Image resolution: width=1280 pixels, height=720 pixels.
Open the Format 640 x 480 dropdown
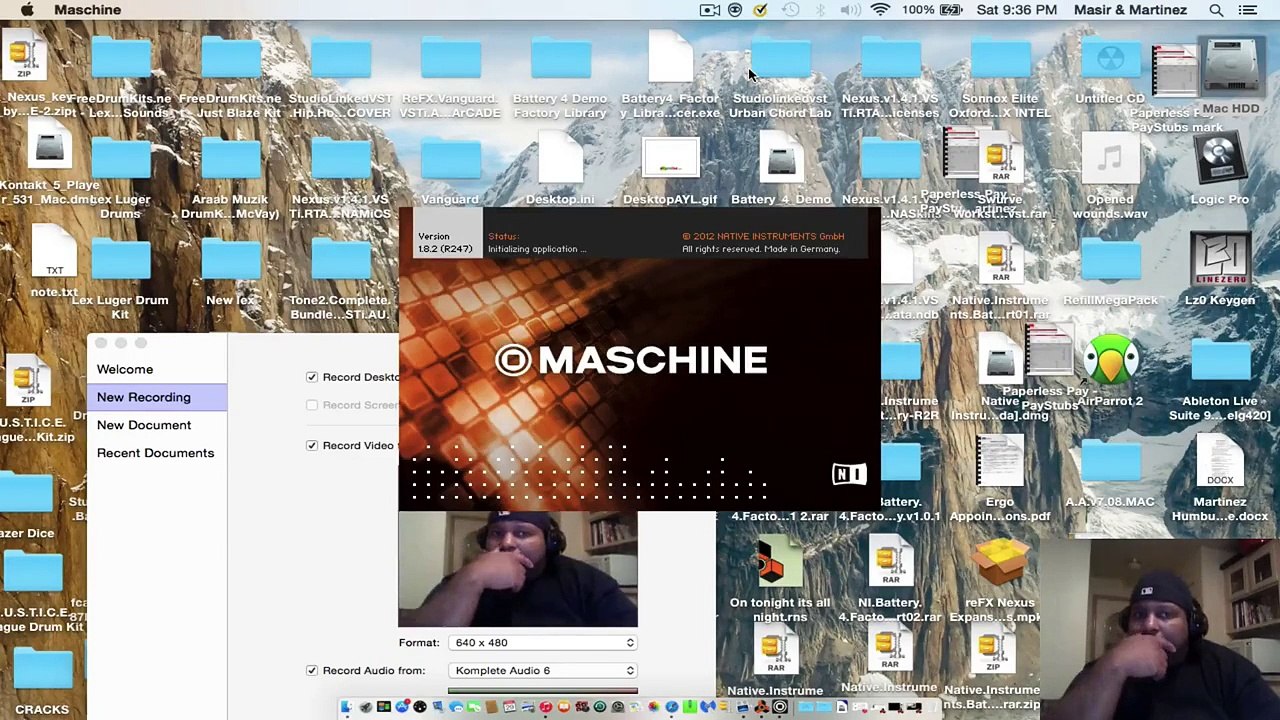pyautogui.click(x=542, y=643)
